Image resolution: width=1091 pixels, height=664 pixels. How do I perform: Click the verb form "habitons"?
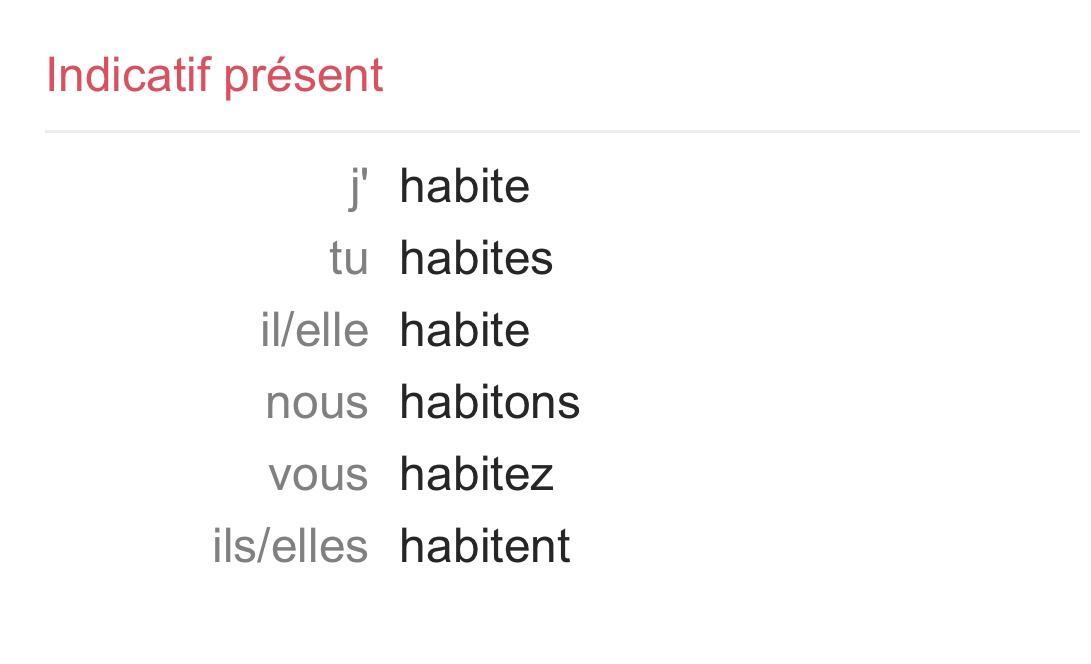point(489,403)
